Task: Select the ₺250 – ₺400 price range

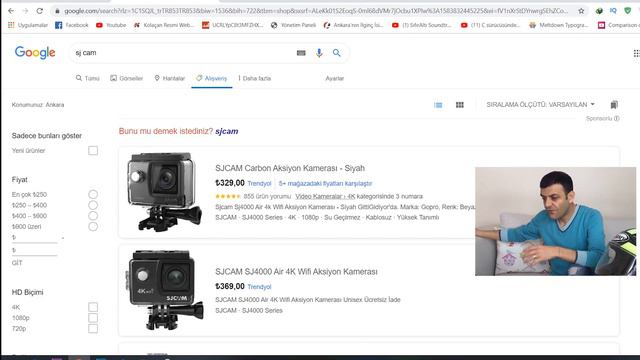Action: [93, 205]
